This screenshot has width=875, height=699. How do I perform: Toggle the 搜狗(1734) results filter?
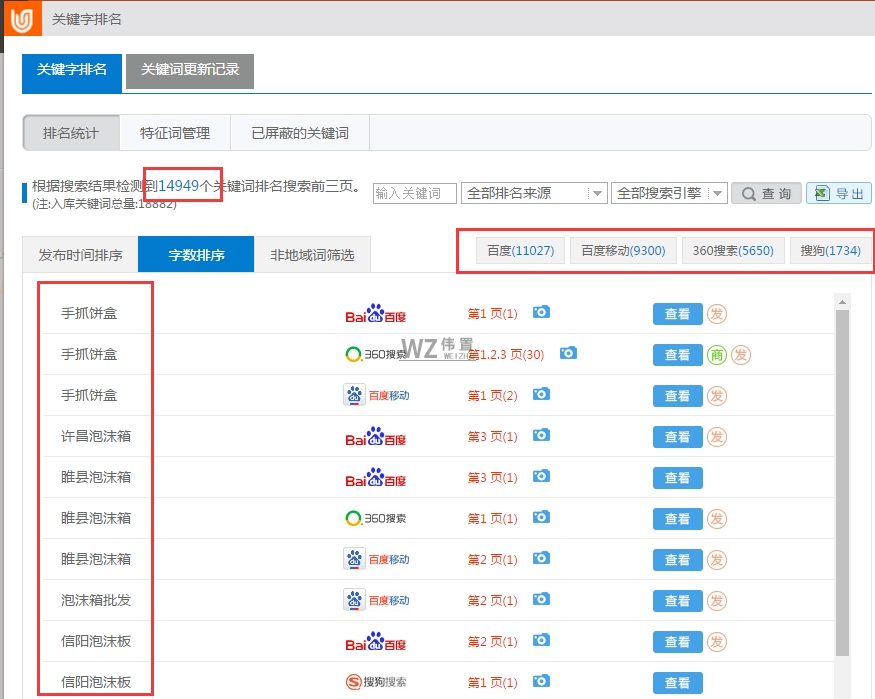tap(829, 250)
